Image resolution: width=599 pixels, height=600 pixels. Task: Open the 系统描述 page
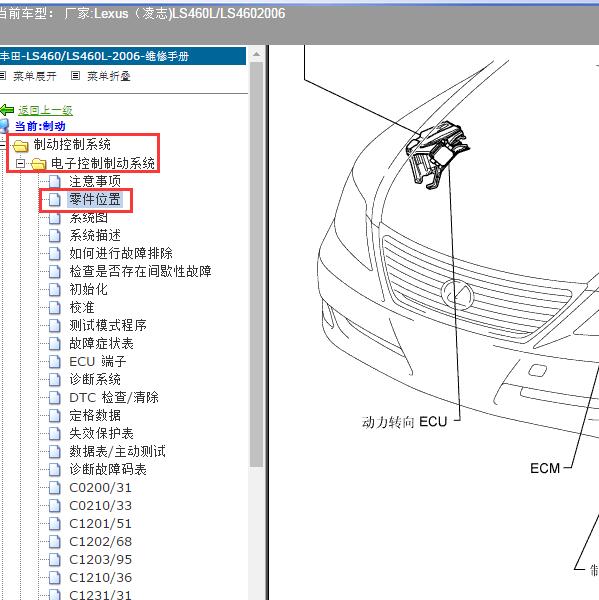pos(95,235)
